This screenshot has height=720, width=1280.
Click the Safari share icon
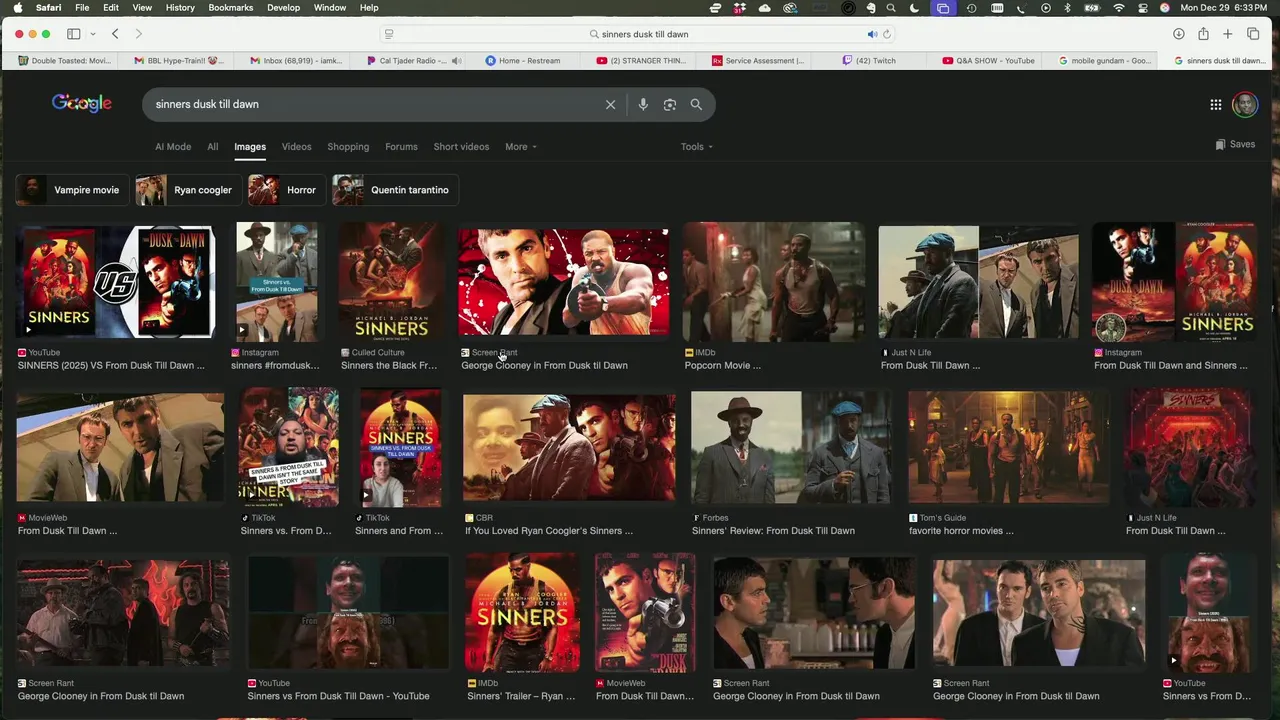(x=1203, y=34)
